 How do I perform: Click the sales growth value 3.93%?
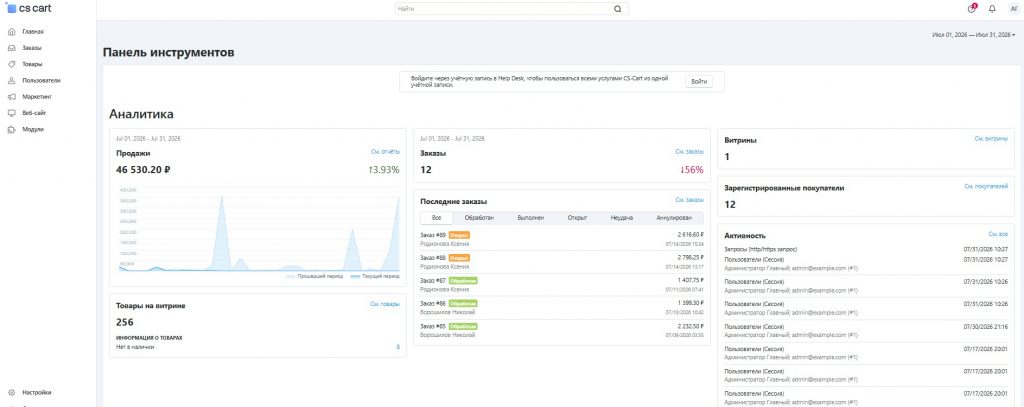pyautogui.click(x=384, y=170)
